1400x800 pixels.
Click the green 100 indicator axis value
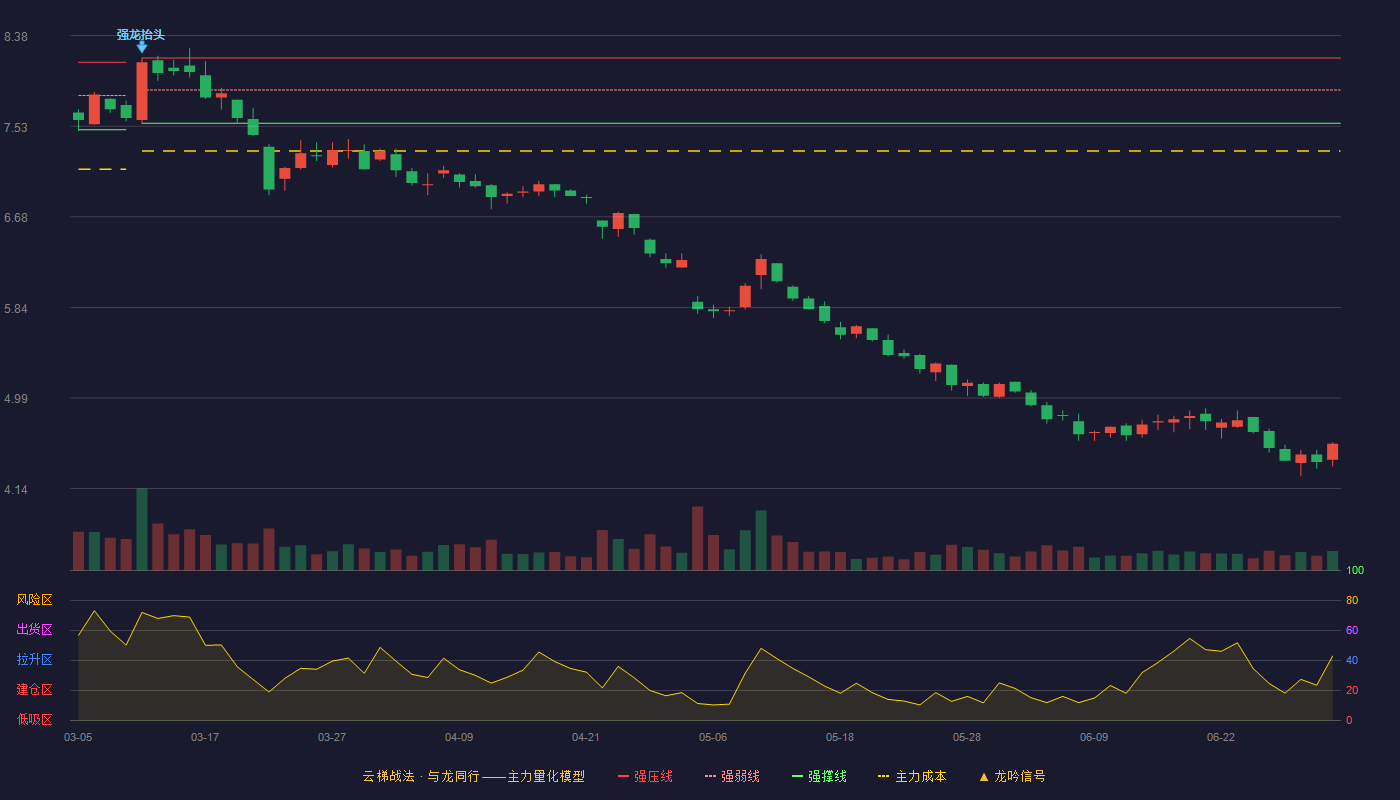[1355, 570]
